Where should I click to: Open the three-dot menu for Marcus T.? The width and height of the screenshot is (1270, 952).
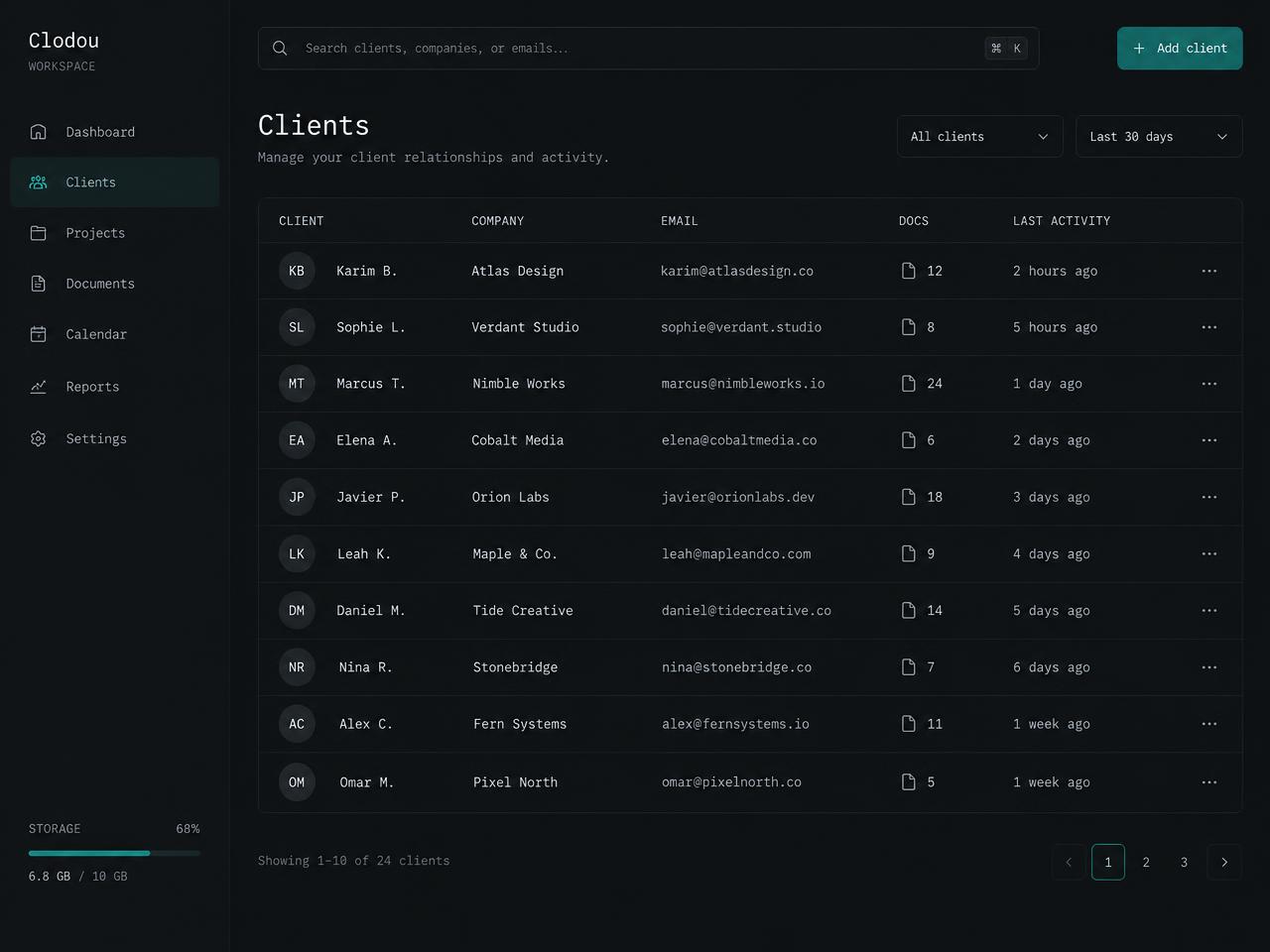(x=1208, y=384)
